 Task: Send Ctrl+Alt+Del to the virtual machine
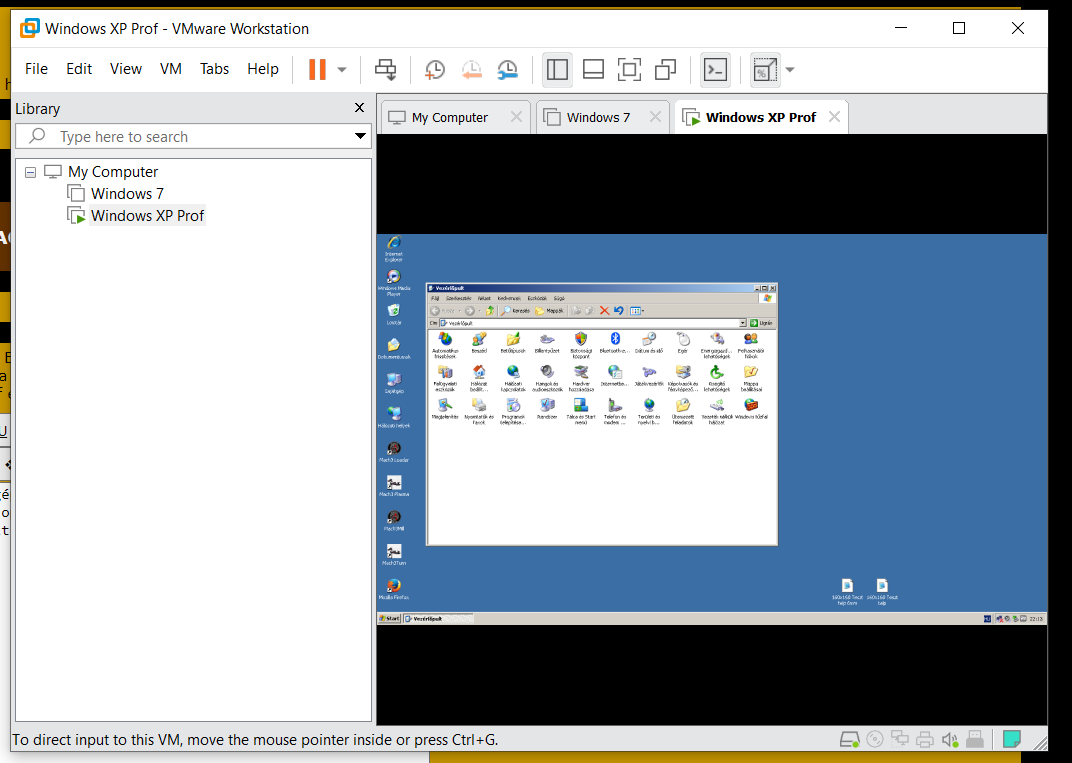pos(386,69)
